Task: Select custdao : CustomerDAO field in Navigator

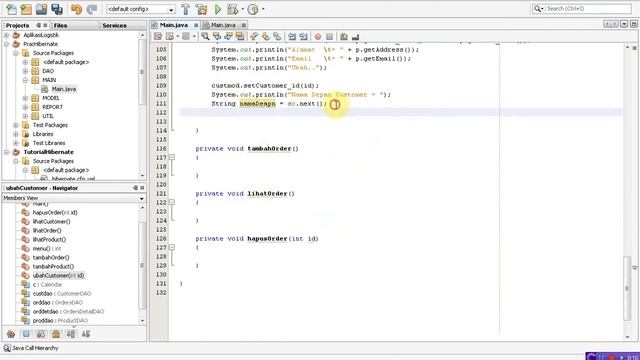Action: tap(62, 293)
